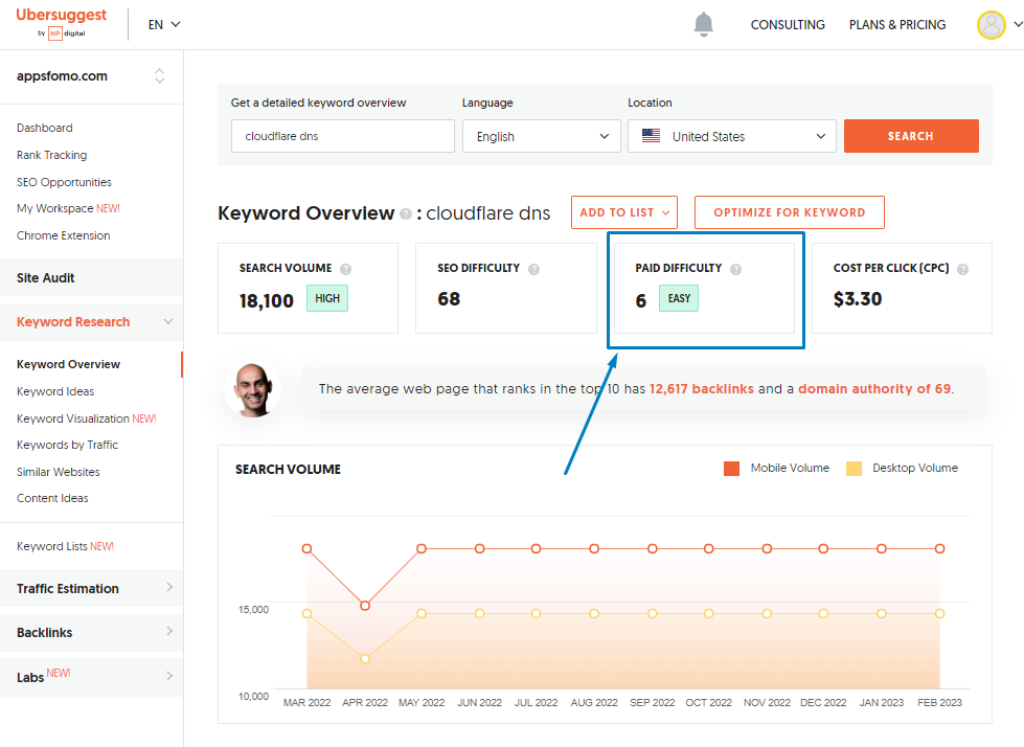
Task: Click the Ubersuggest logo
Action: 61,23
